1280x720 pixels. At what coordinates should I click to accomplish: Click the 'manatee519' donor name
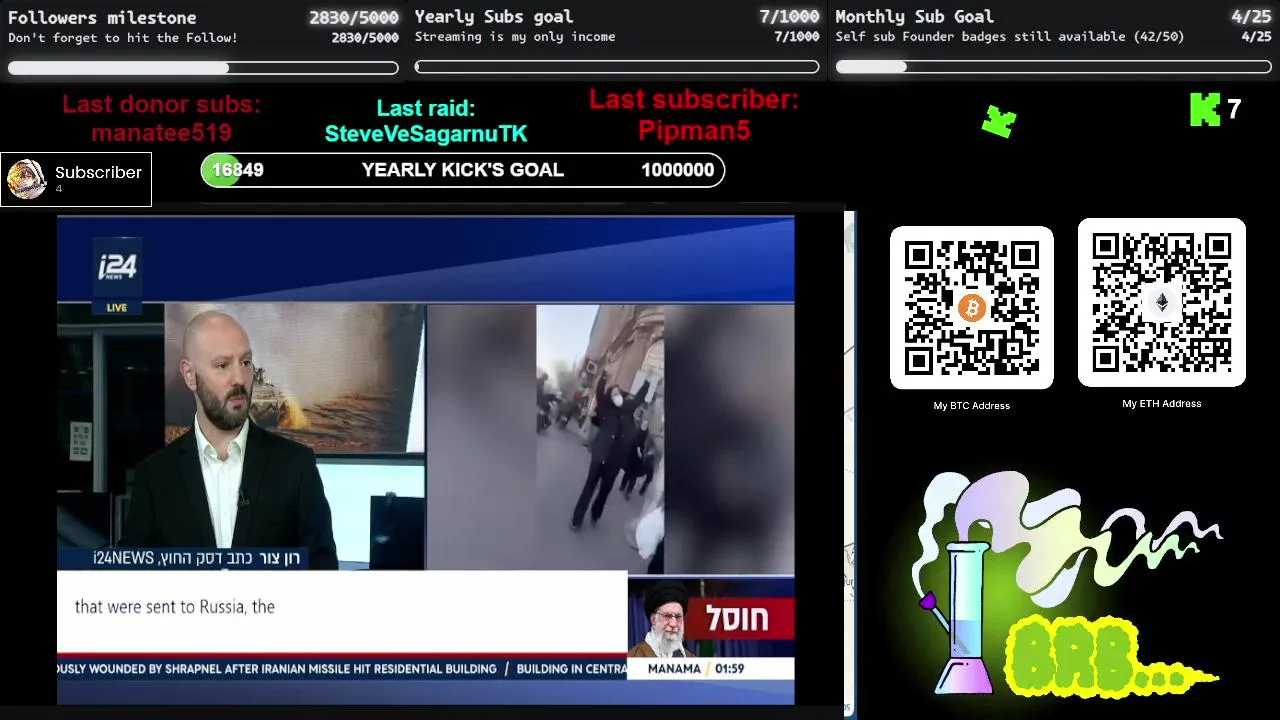(161, 133)
